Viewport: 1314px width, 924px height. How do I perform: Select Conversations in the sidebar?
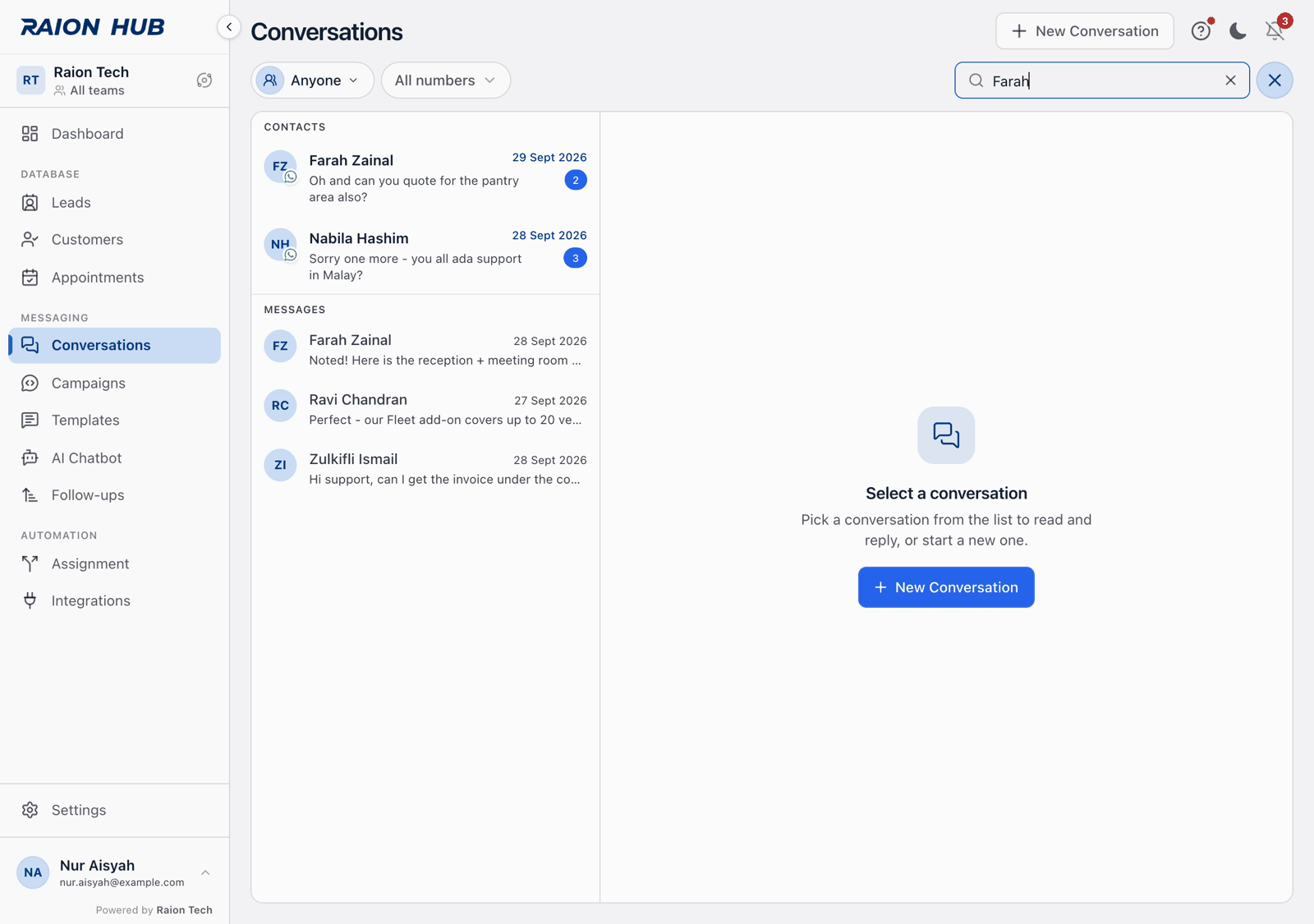[x=115, y=346]
